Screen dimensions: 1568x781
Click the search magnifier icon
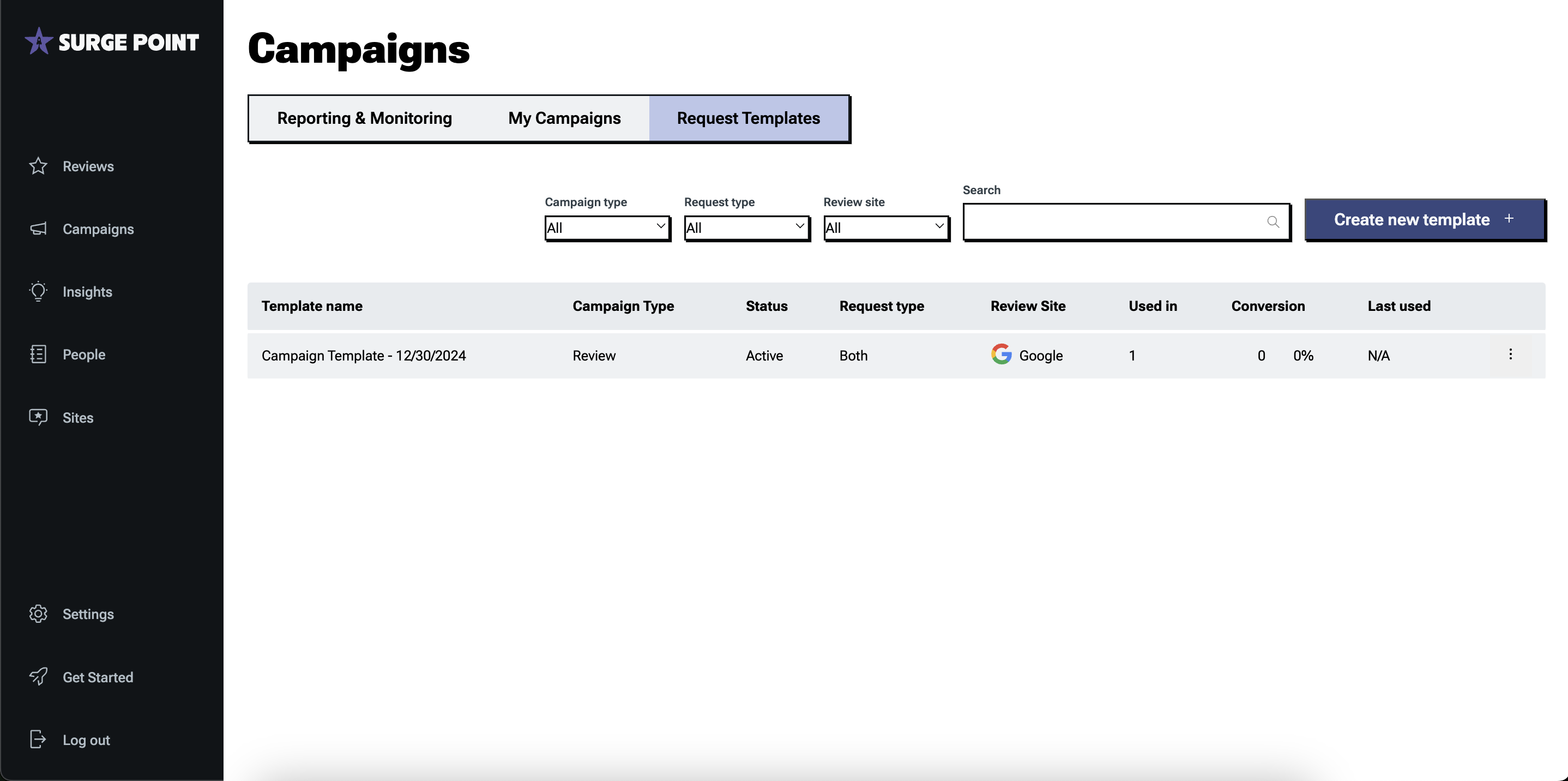(1273, 222)
